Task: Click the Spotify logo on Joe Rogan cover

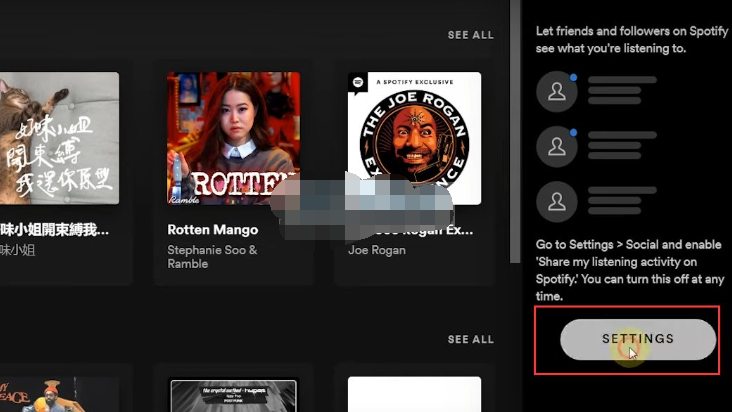Action: click(x=358, y=83)
